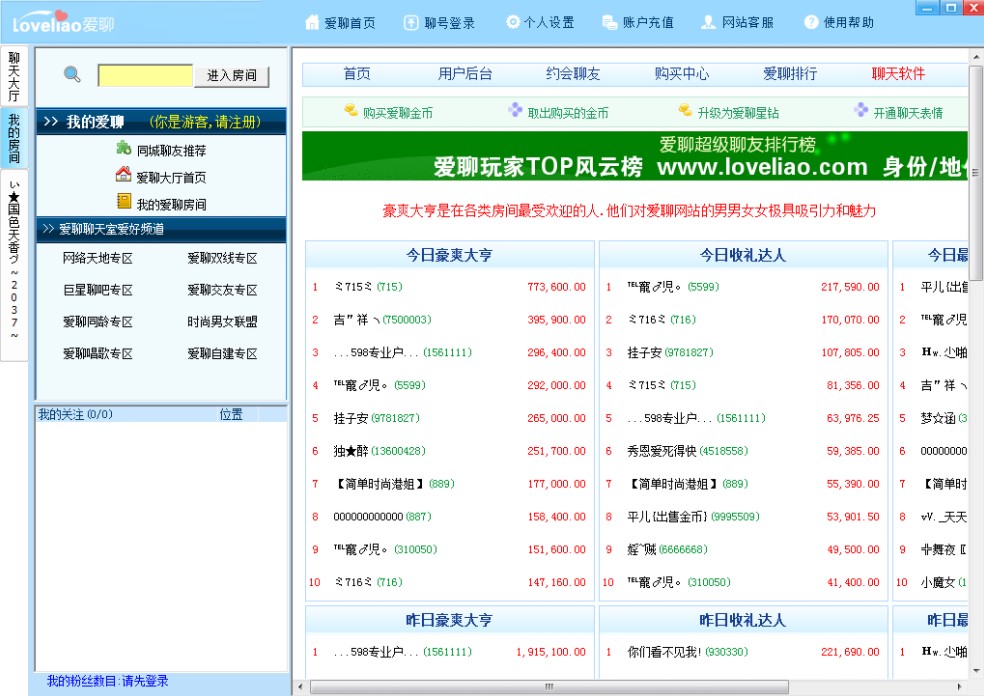The height and width of the screenshot is (696, 984).
Task: Open 网站客服 customer service icon
Action: click(708, 22)
